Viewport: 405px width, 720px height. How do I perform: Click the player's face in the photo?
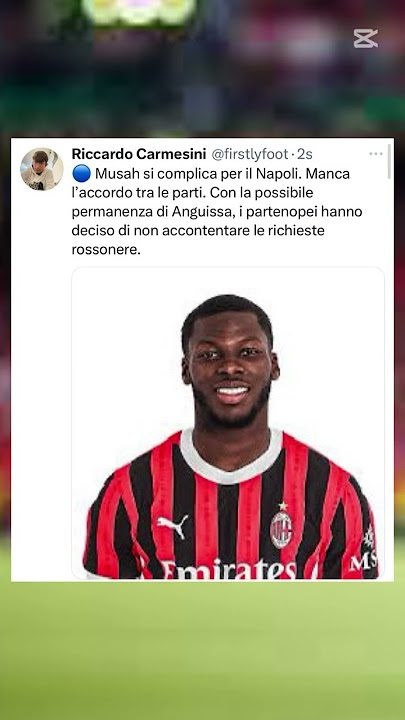230,367
